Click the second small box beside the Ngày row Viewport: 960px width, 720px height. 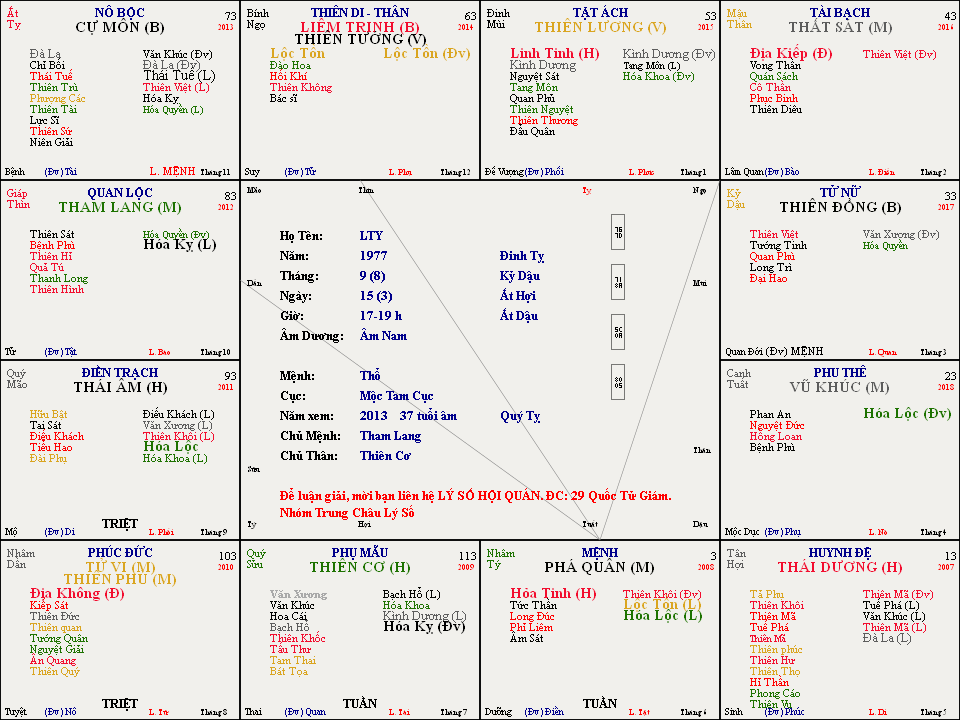618,283
